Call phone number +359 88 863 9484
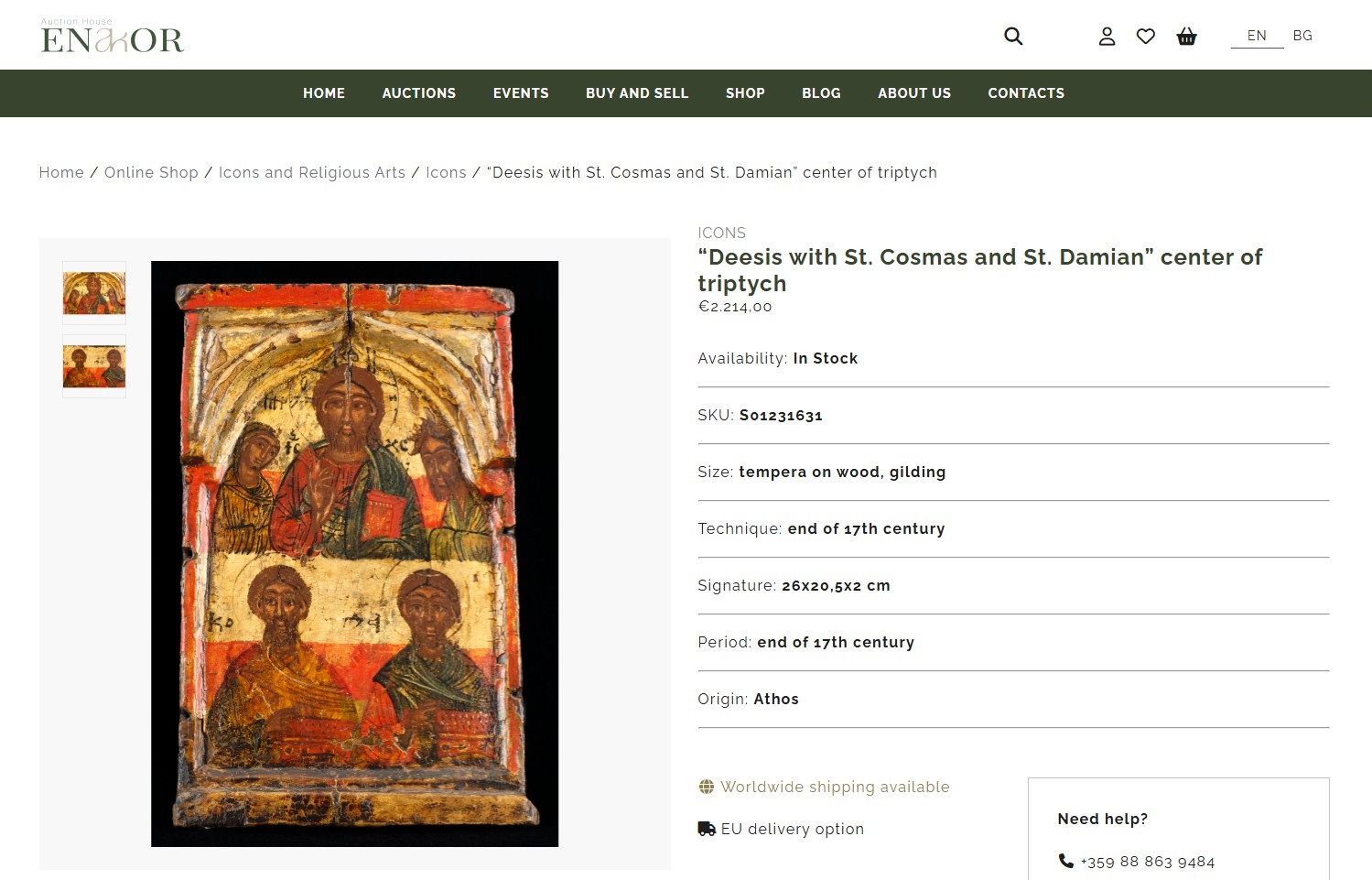Screen dimensions: 1372x880 point(1148,862)
